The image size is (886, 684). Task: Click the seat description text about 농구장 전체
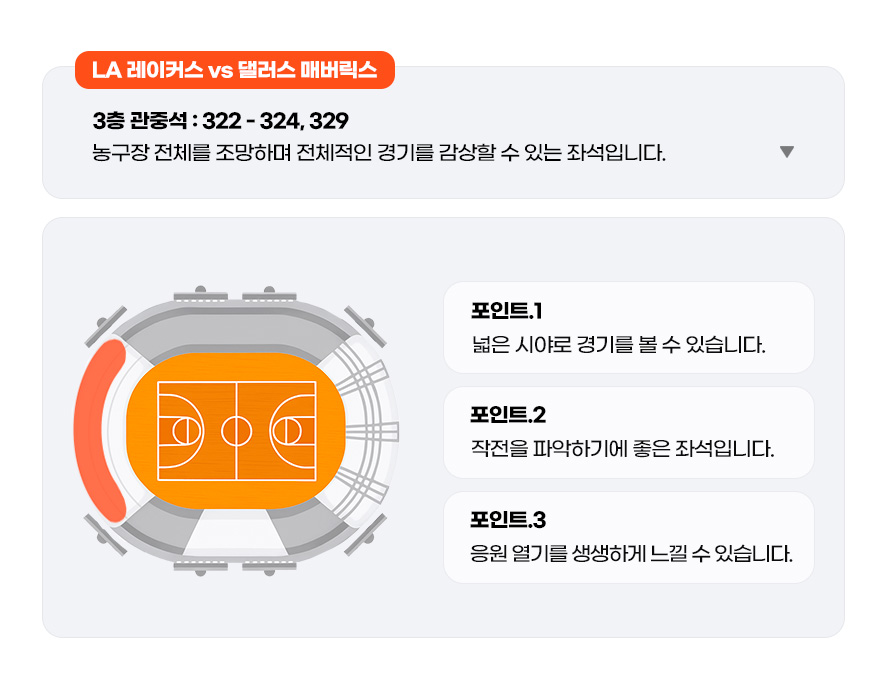[x=379, y=152]
